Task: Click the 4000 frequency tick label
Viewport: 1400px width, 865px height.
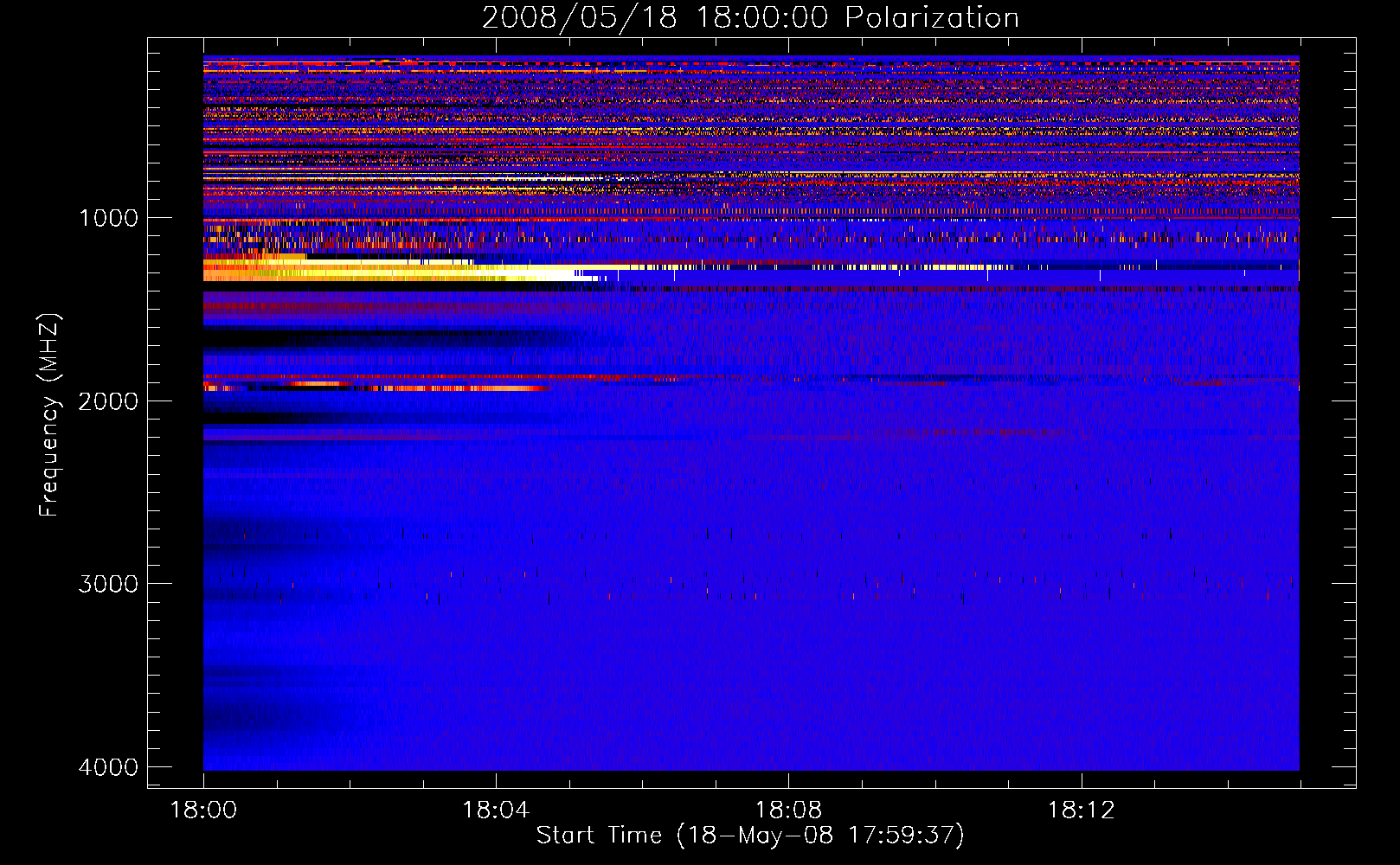Action: 108,767
